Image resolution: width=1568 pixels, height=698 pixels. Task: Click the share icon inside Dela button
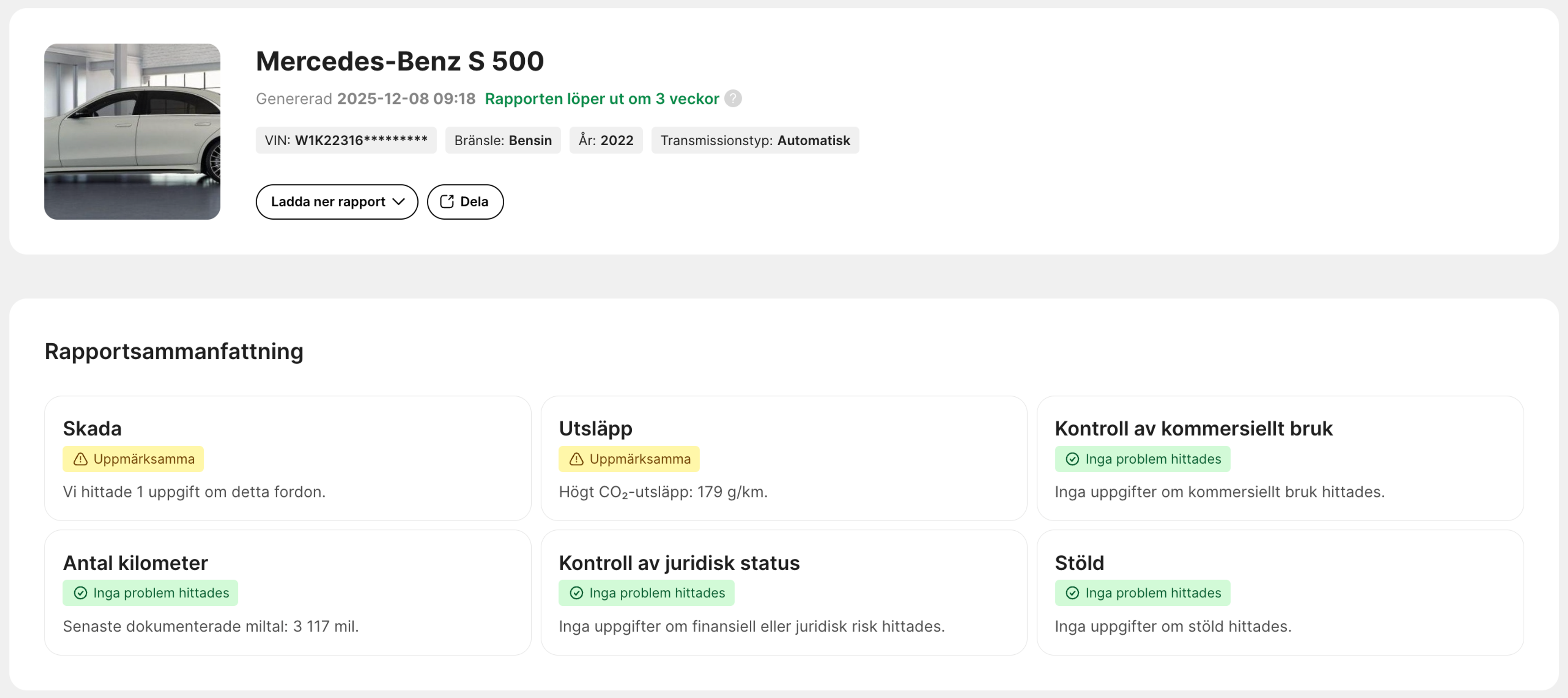click(447, 201)
